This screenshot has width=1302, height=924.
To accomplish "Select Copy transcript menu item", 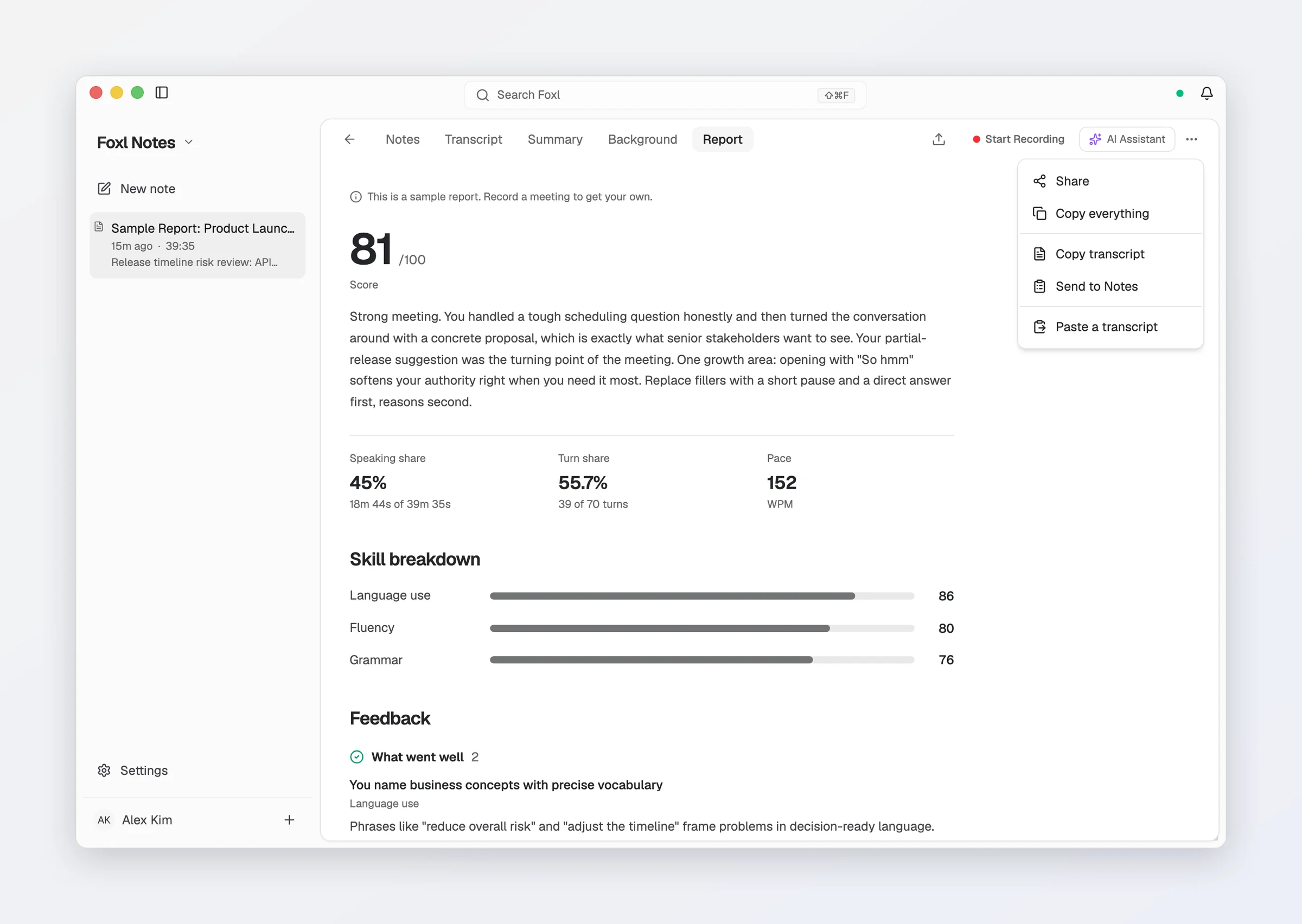I will point(1110,254).
